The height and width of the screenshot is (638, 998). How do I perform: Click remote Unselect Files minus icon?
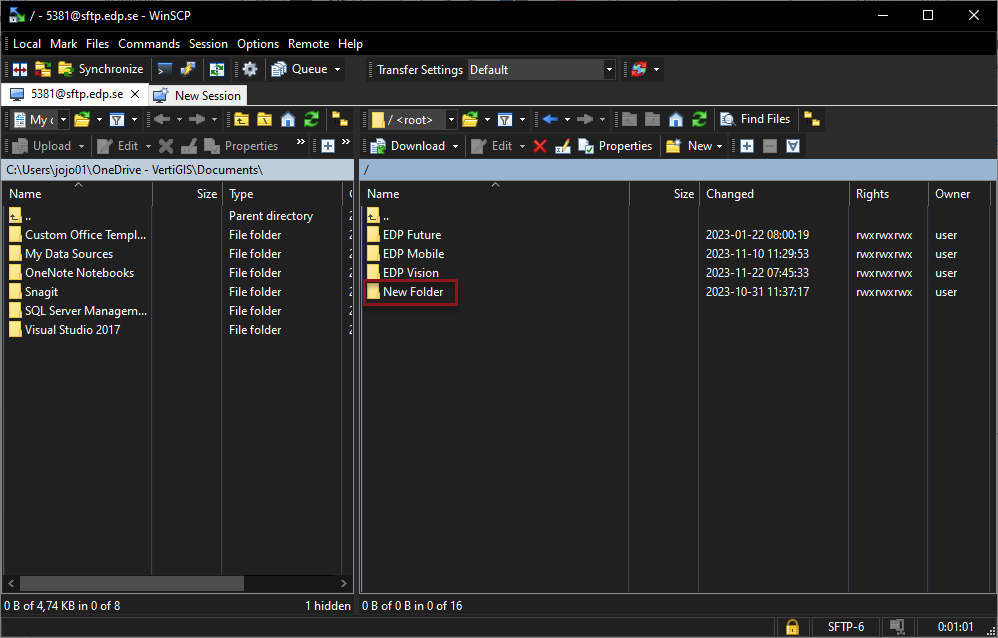tap(770, 146)
